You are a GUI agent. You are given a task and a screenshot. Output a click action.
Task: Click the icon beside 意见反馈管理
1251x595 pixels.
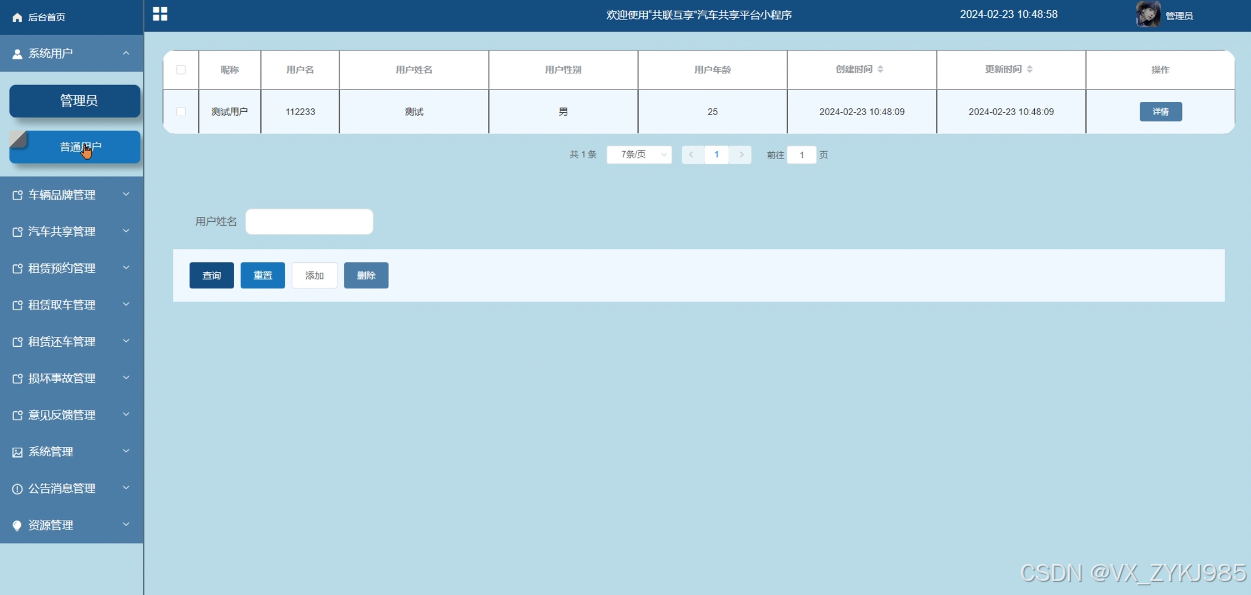[17, 415]
